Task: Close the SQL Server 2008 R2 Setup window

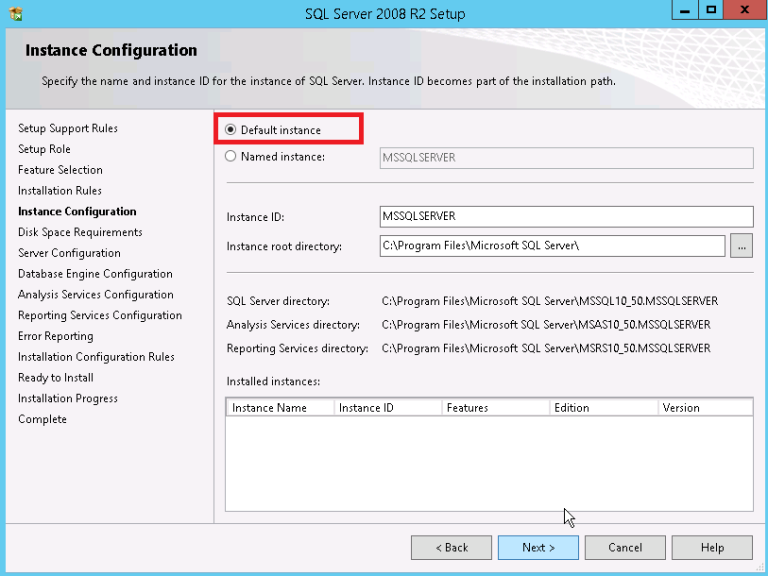Action: [x=745, y=10]
